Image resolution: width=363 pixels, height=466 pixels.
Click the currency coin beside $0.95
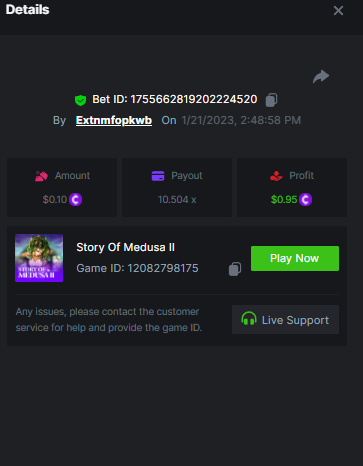(305, 200)
